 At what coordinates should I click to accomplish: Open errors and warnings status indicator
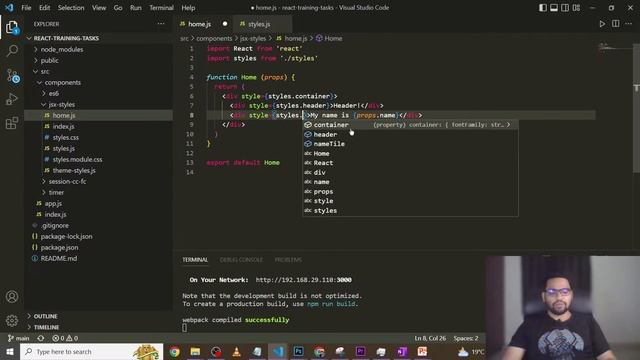65,338
